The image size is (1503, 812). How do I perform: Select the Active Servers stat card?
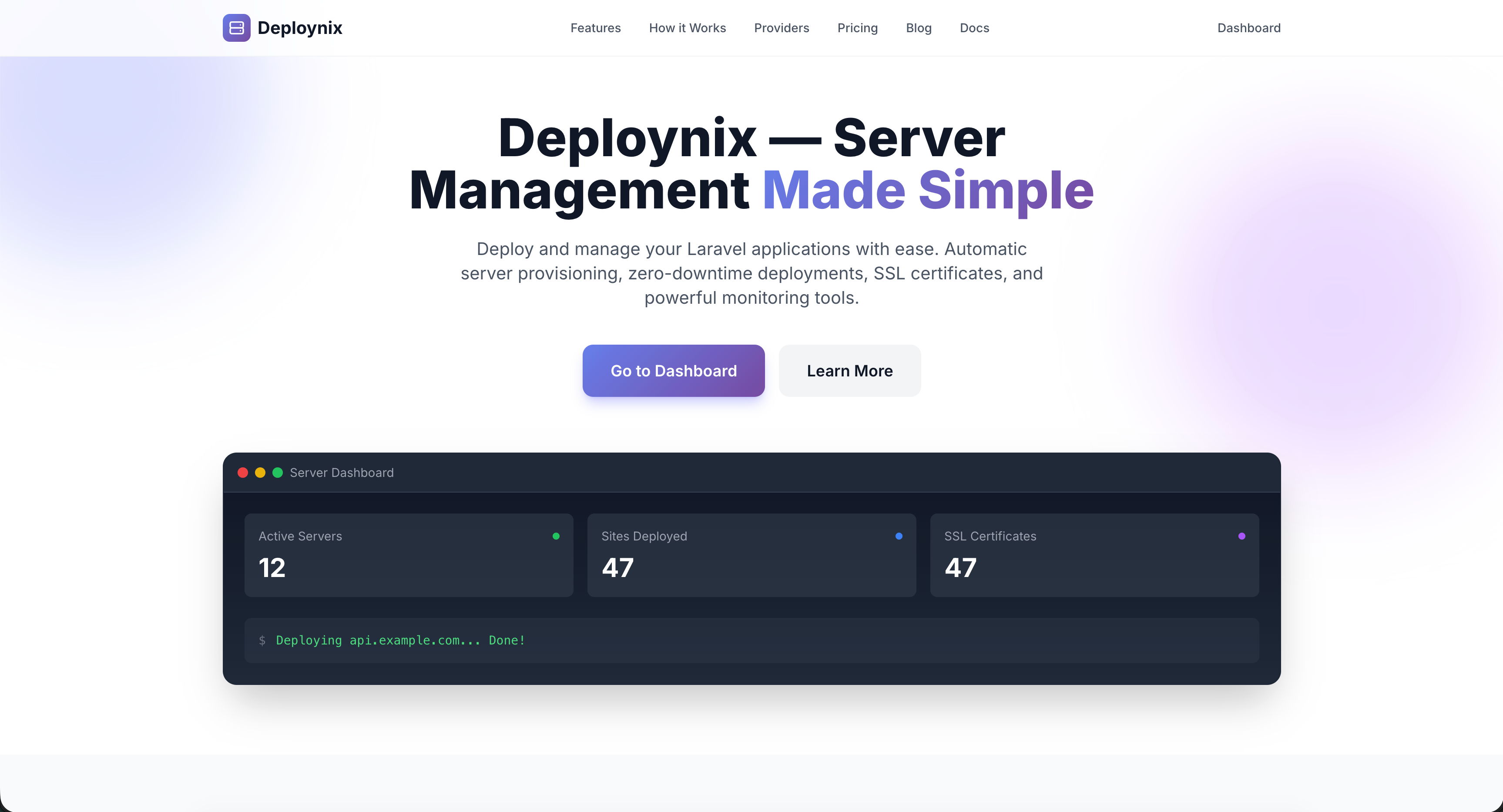tap(409, 555)
